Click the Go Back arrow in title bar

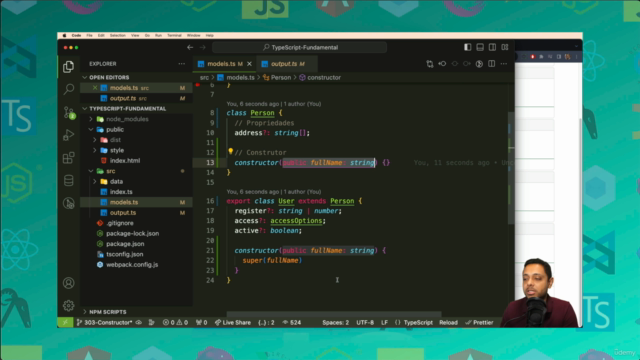click(190, 47)
